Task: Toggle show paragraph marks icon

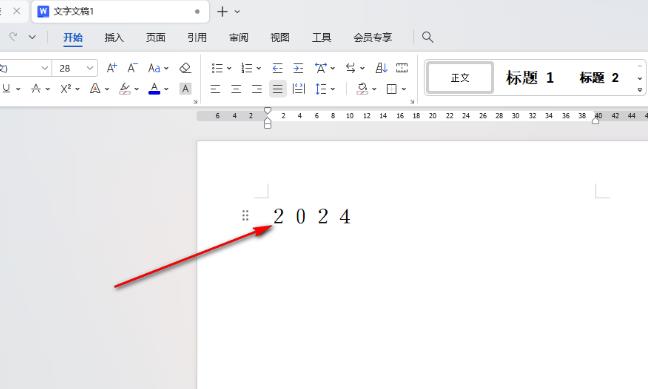Action: (402, 68)
